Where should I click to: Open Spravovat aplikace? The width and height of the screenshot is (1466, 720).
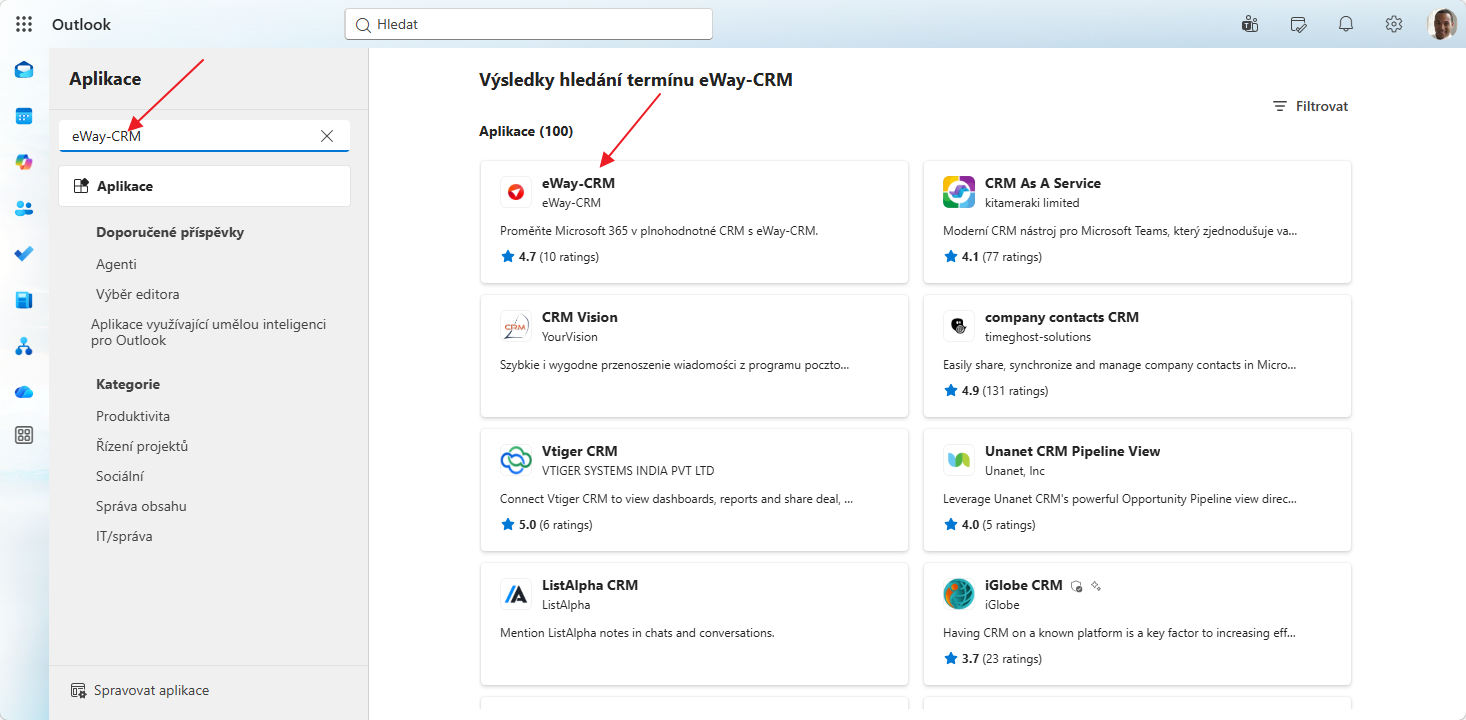140,690
